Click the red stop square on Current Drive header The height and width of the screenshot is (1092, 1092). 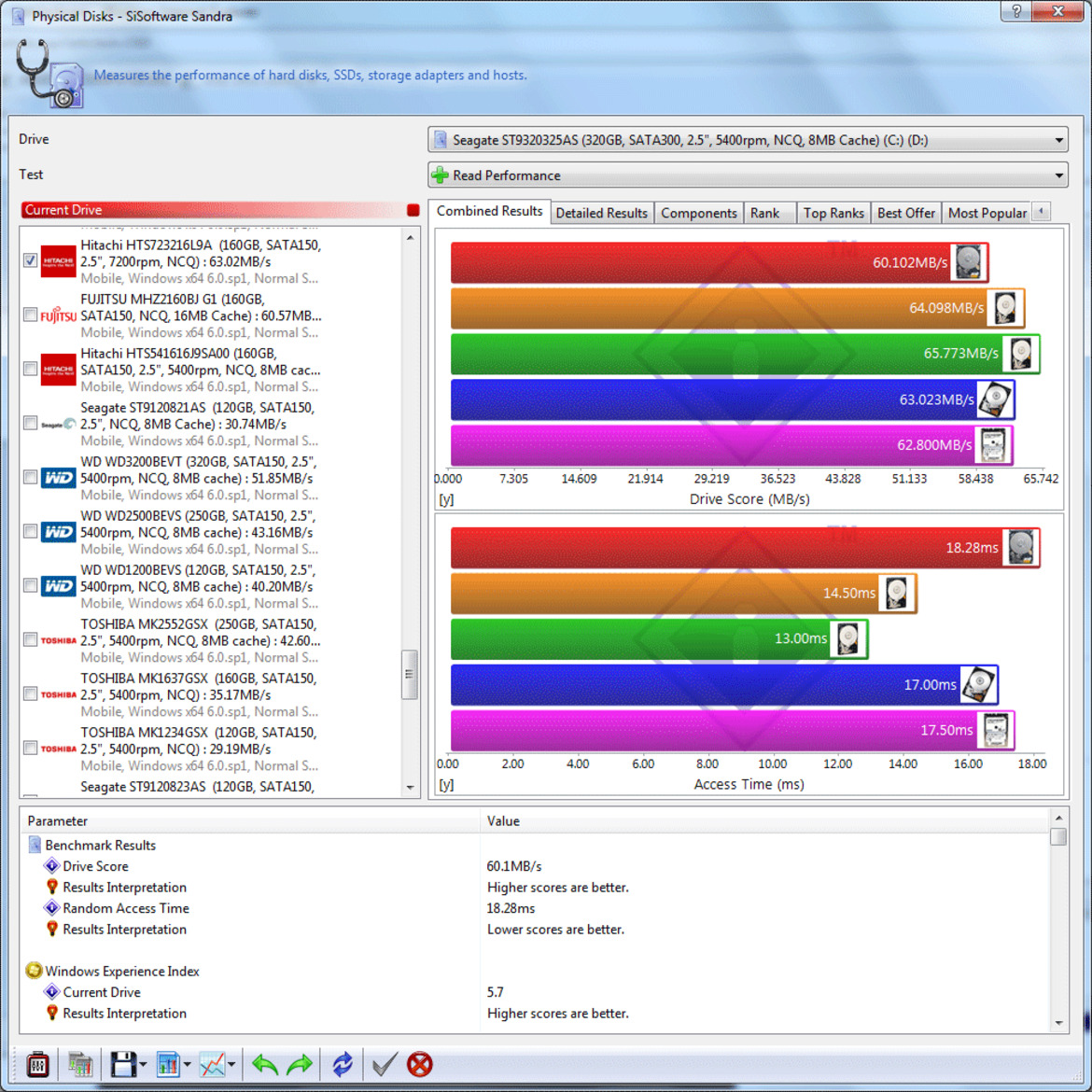click(x=413, y=210)
